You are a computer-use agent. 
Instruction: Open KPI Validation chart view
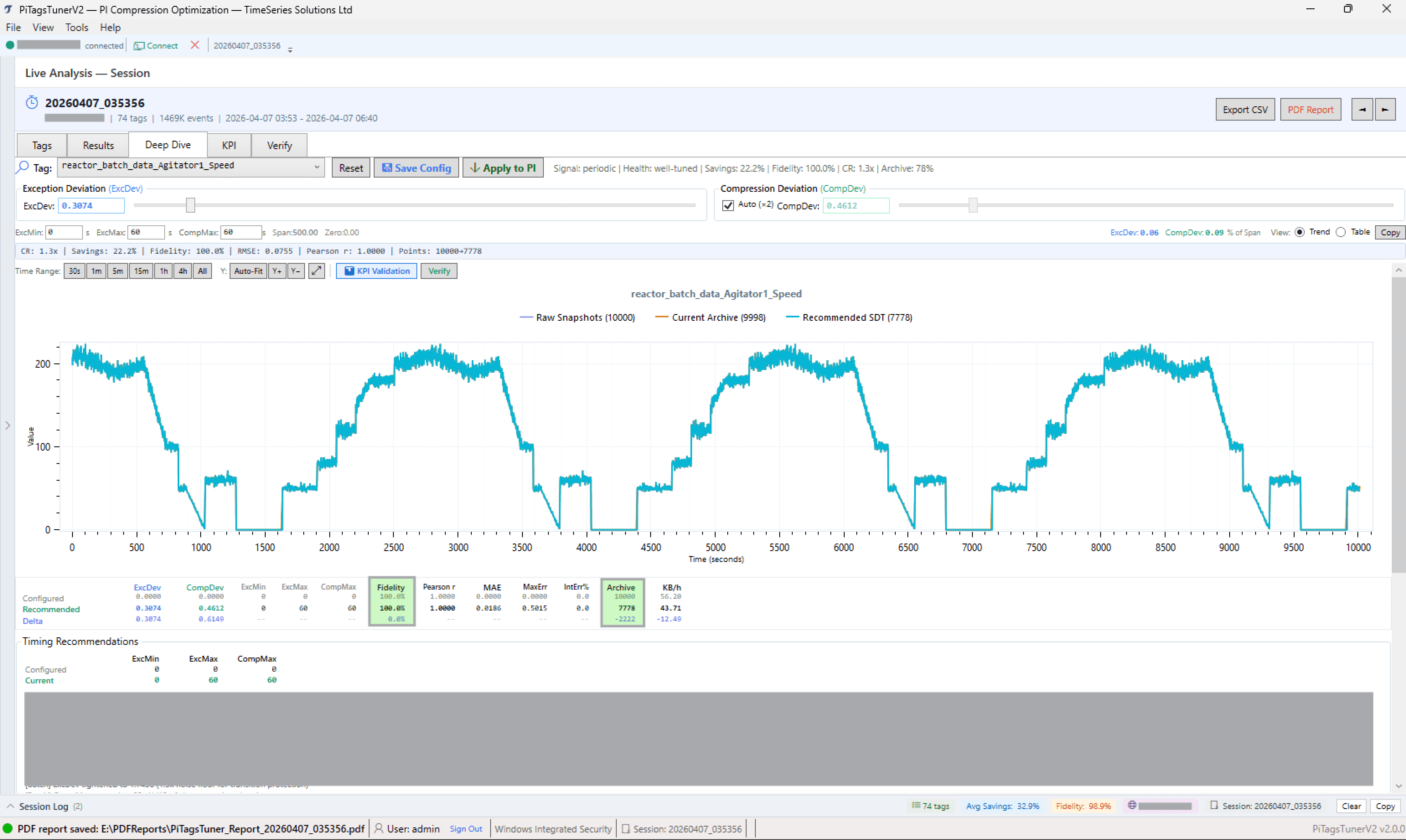(377, 271)
